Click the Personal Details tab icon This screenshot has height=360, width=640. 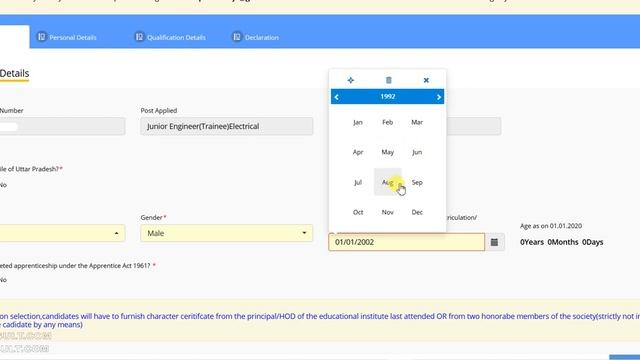[x=41, y=37]
